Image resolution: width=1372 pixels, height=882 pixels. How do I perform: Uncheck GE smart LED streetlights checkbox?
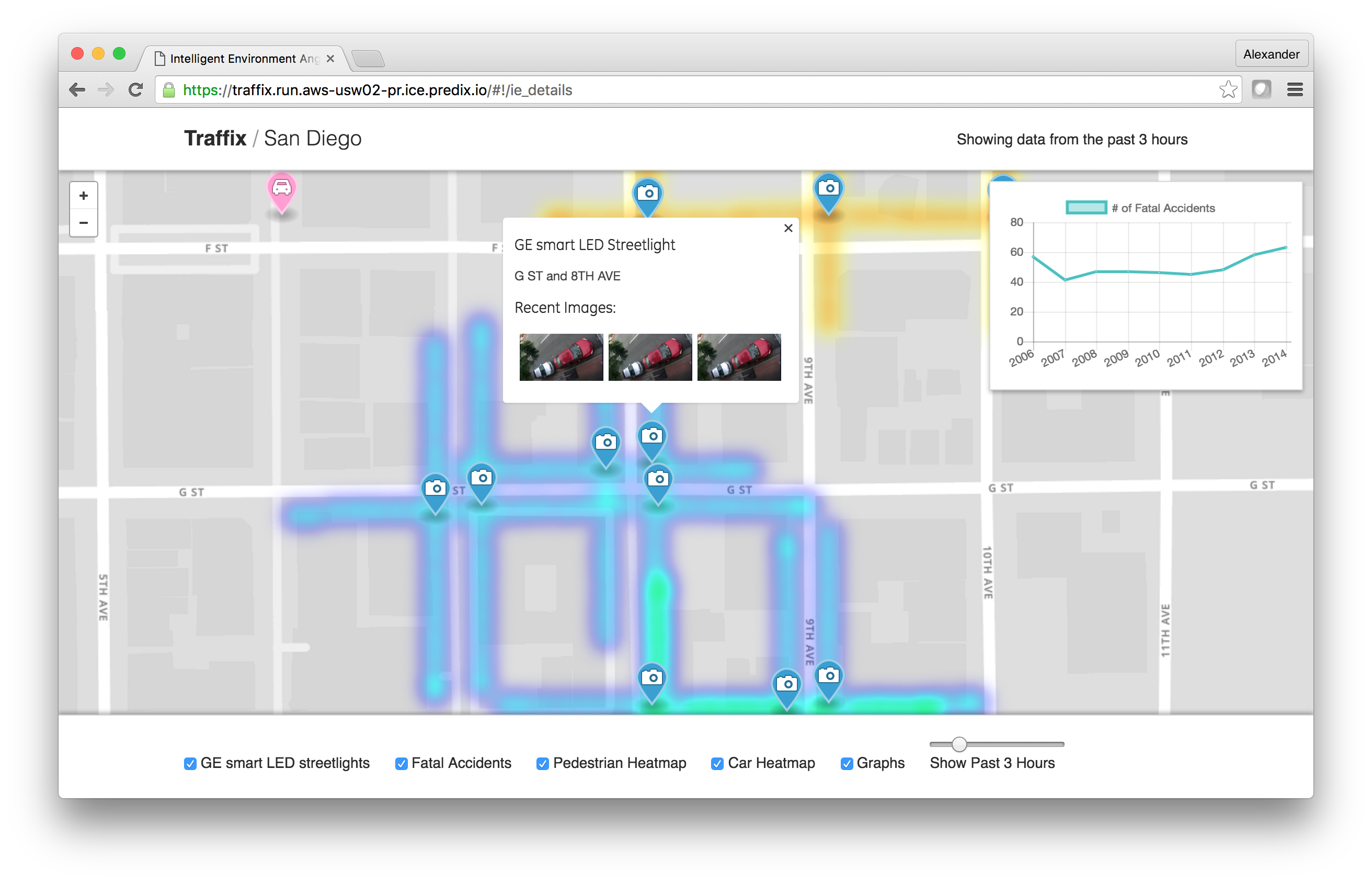(x=190, y=763)
